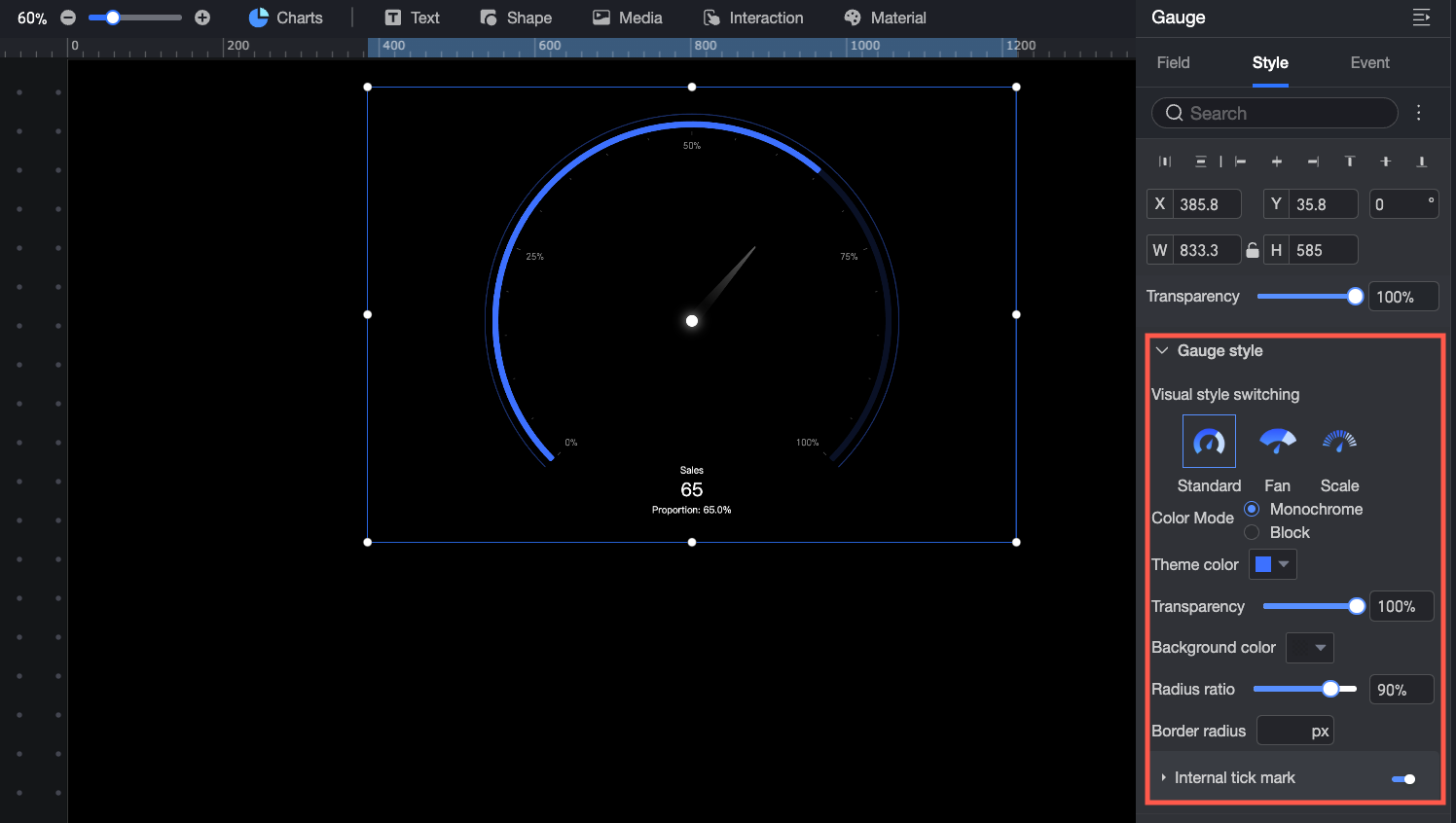Click the top-center resize handle

tap(692, 87)
